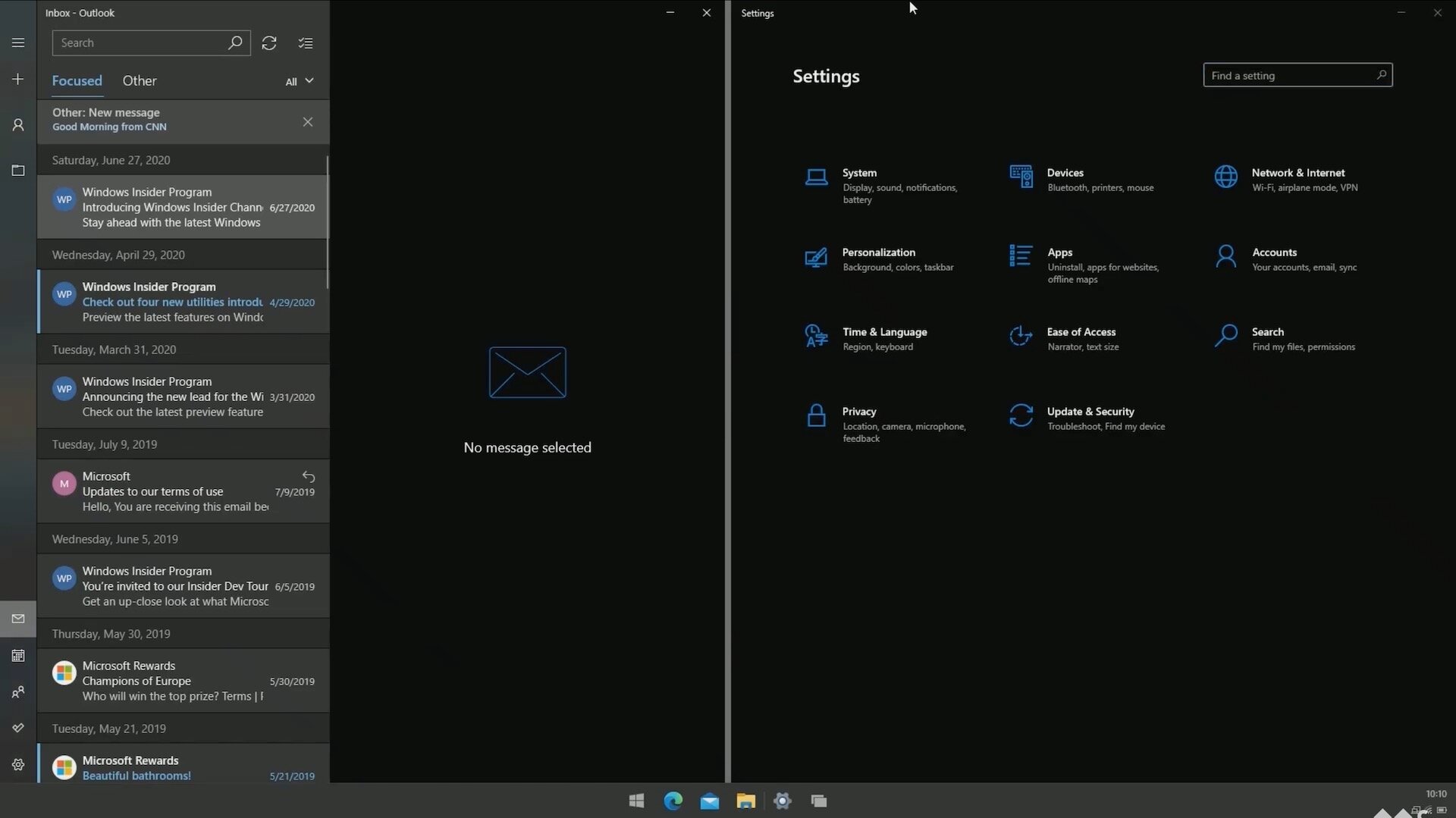Screen dimensions: 1456x818
Task: Open 'Beautiful bathrooms!' Rewards email
Action: (183, 763)
